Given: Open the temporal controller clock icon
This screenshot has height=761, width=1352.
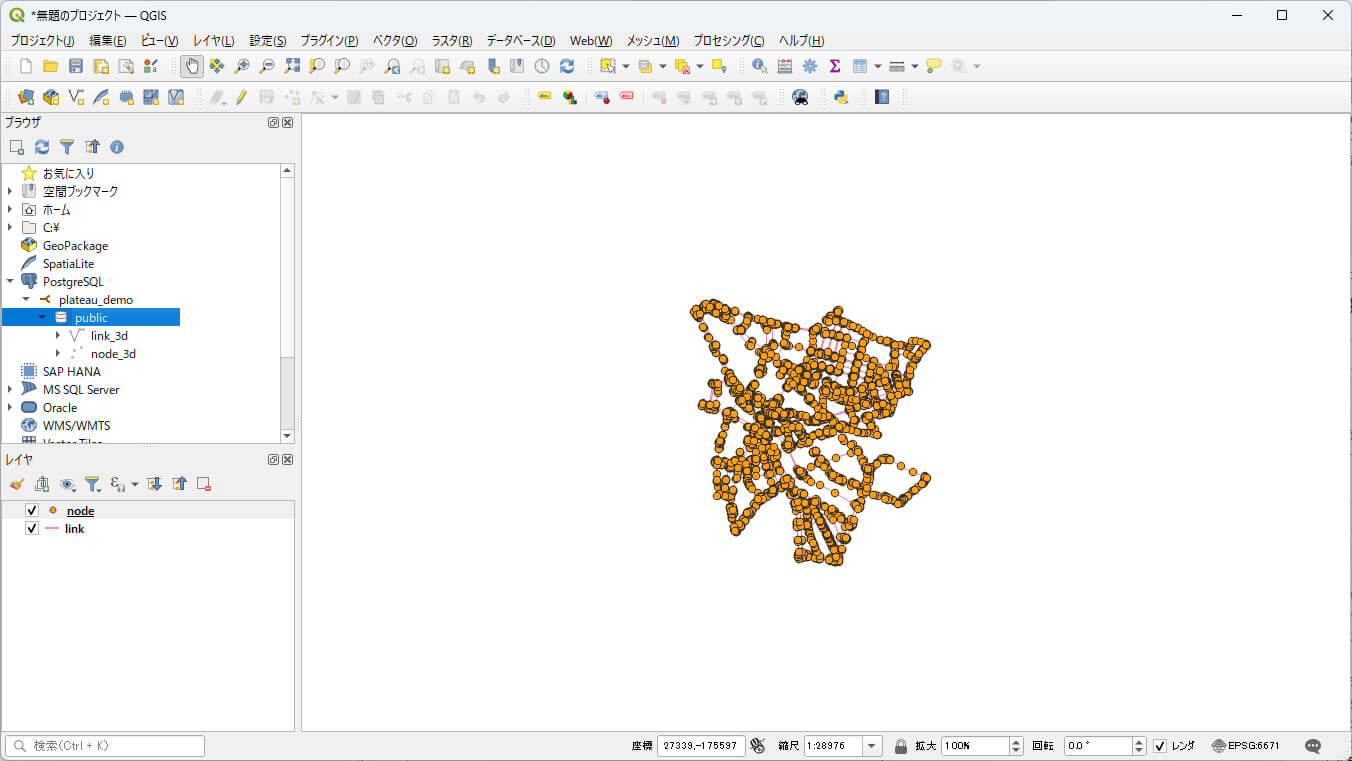Looking at the screenshot, I should pos(542,66).
